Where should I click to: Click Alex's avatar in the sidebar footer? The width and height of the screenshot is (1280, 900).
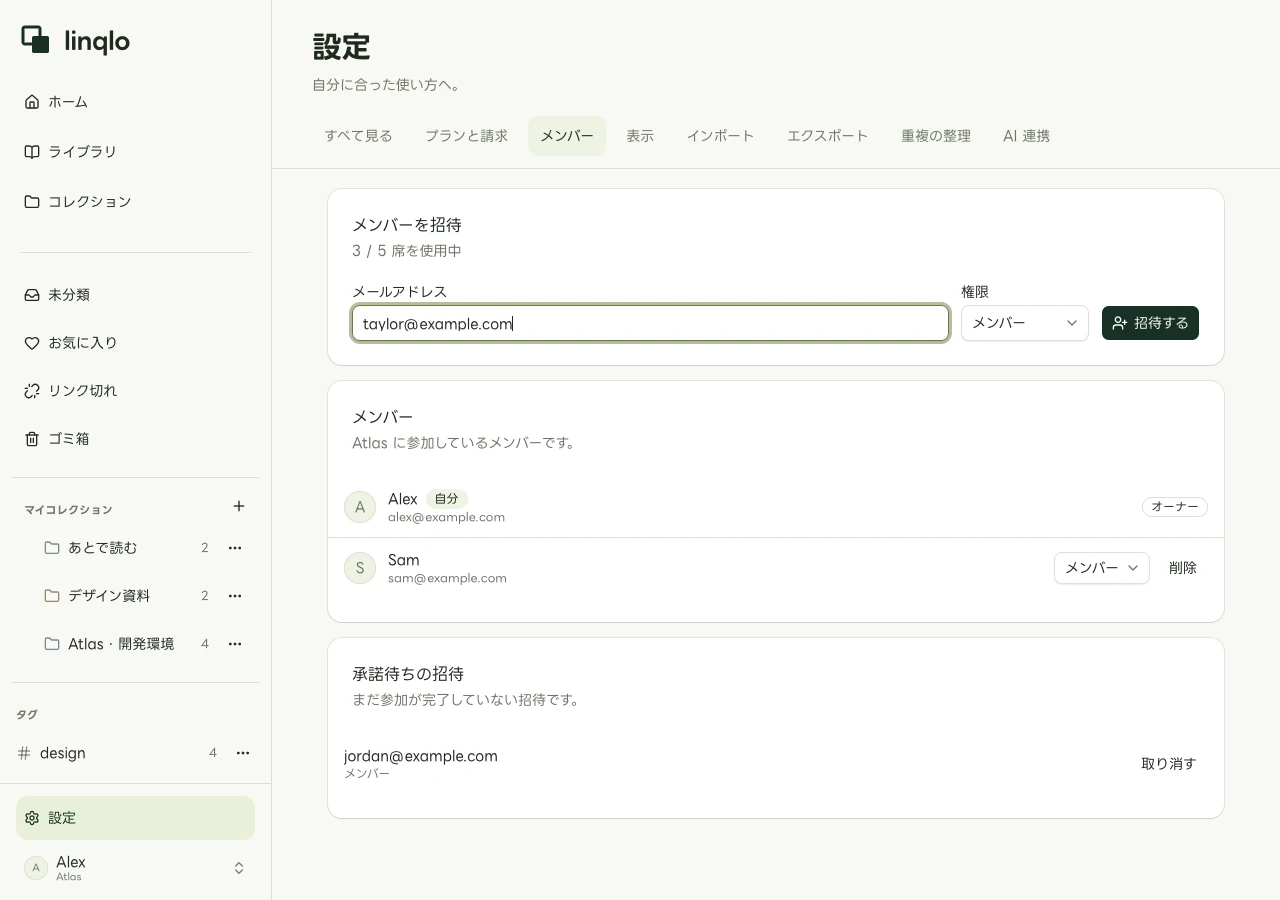click(36, 868)
